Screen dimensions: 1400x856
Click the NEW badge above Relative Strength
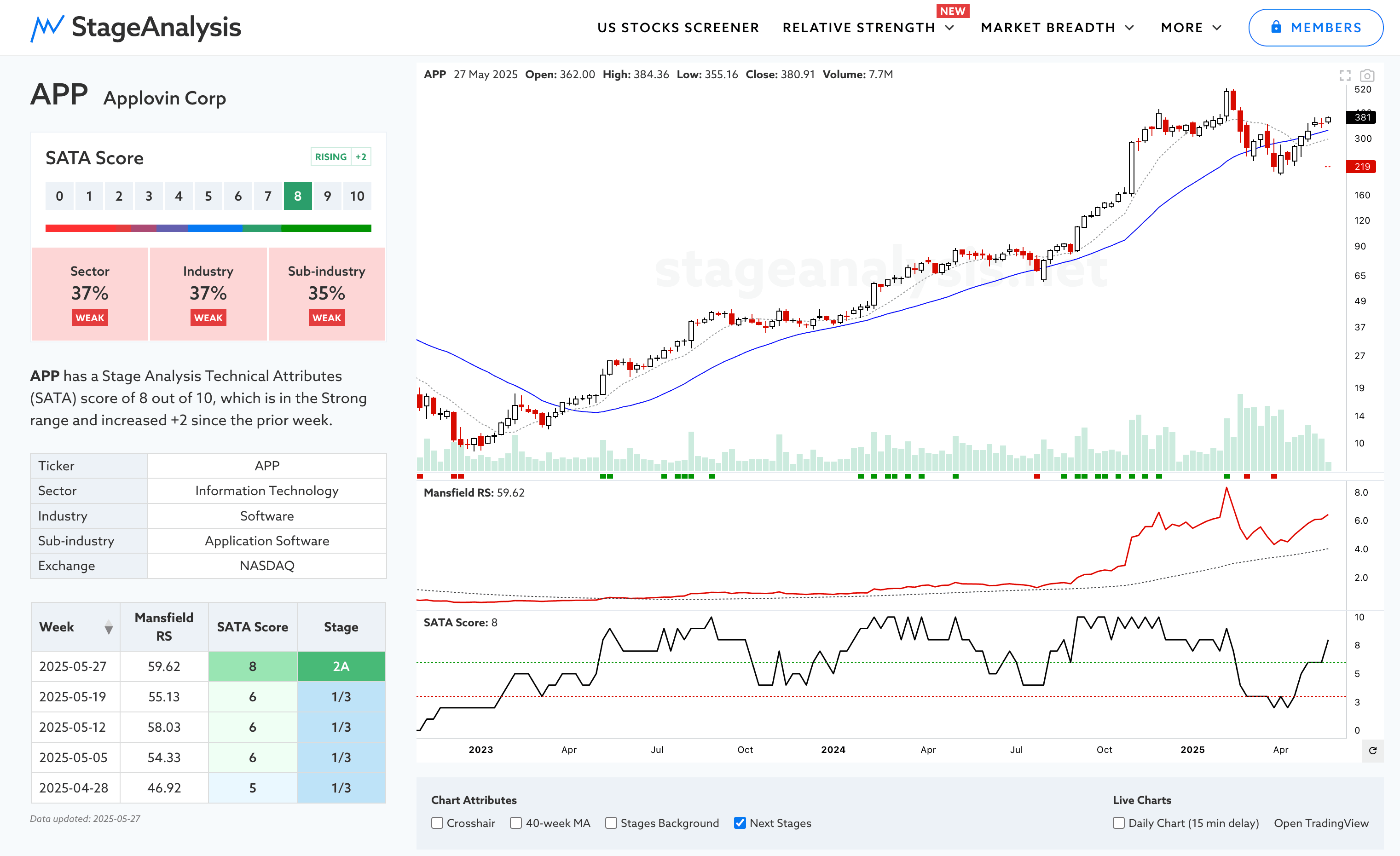[952, 11]
